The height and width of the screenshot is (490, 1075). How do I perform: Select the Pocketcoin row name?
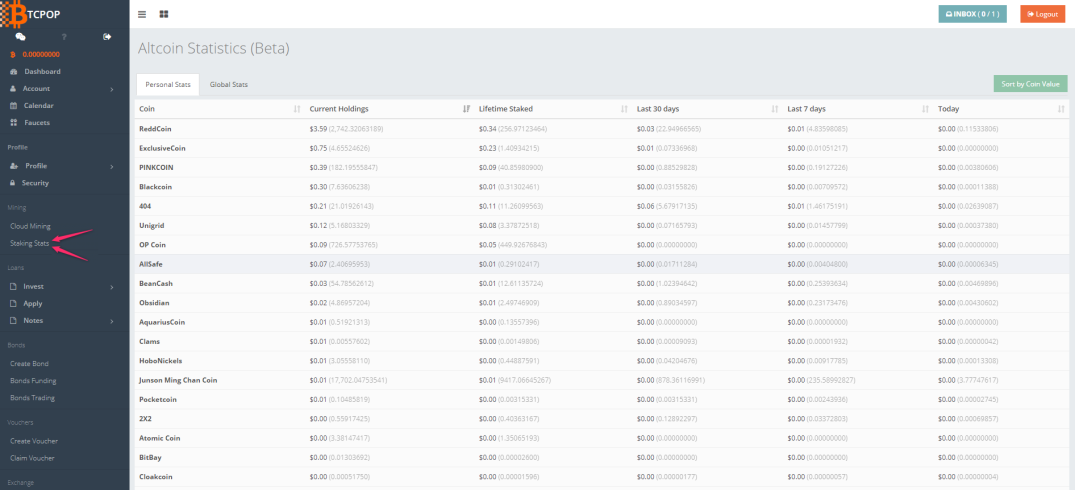coord(158,399)
